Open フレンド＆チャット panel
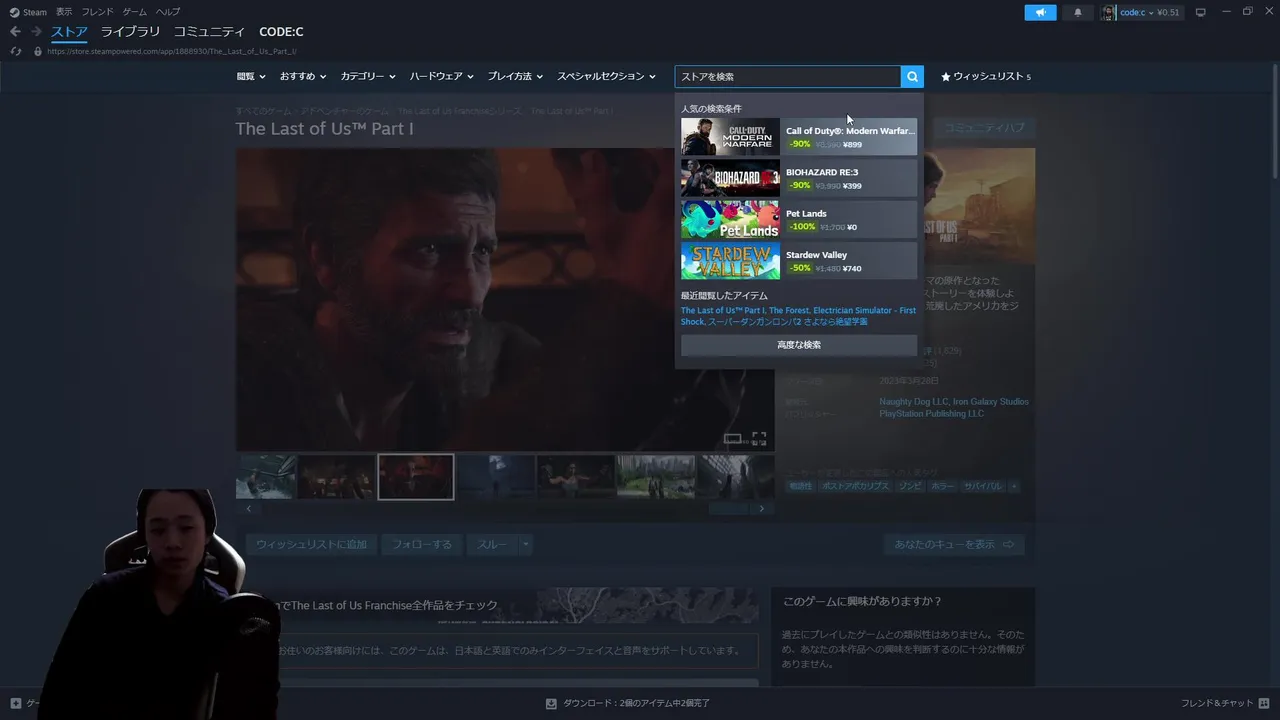The image size is (1280, 720). [1225, 703]
